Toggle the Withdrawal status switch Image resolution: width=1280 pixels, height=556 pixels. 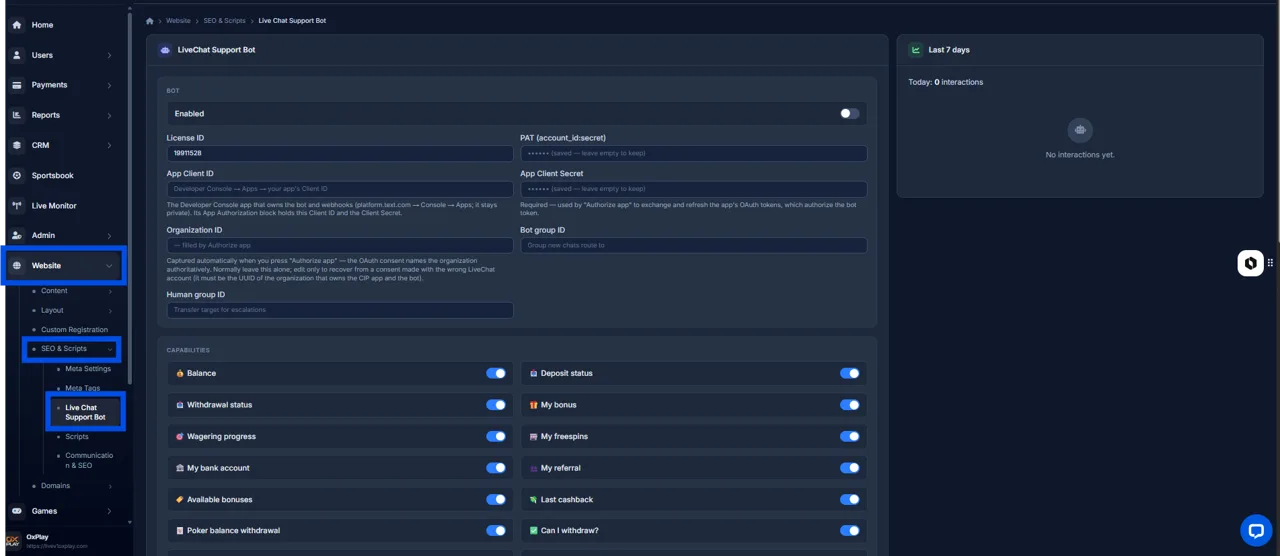tap(496, 405)
